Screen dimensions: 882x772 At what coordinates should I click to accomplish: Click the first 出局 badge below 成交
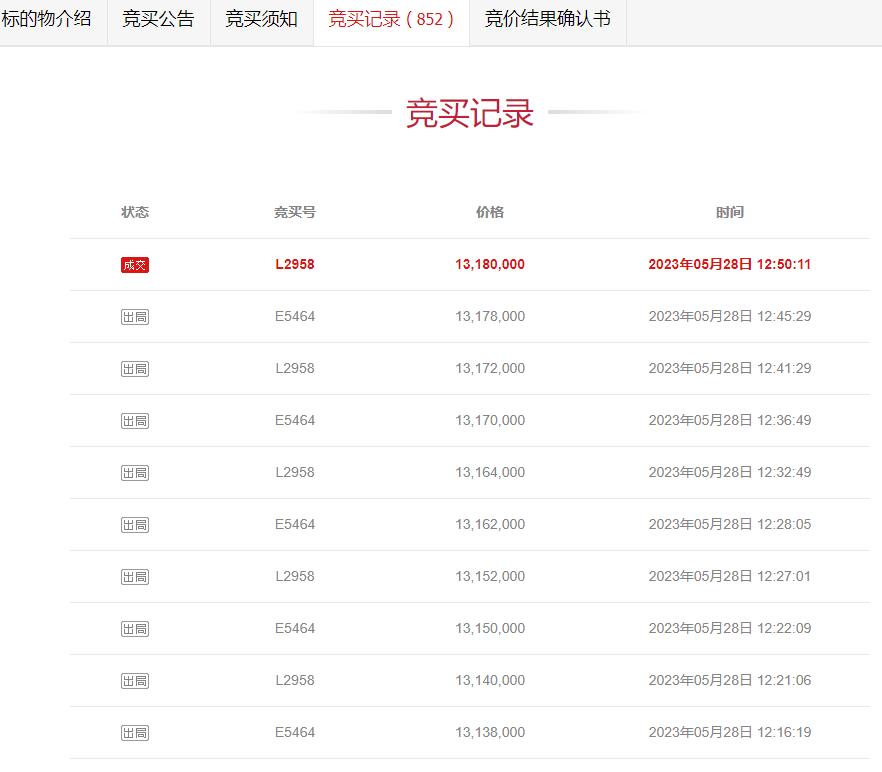point(134,316)
